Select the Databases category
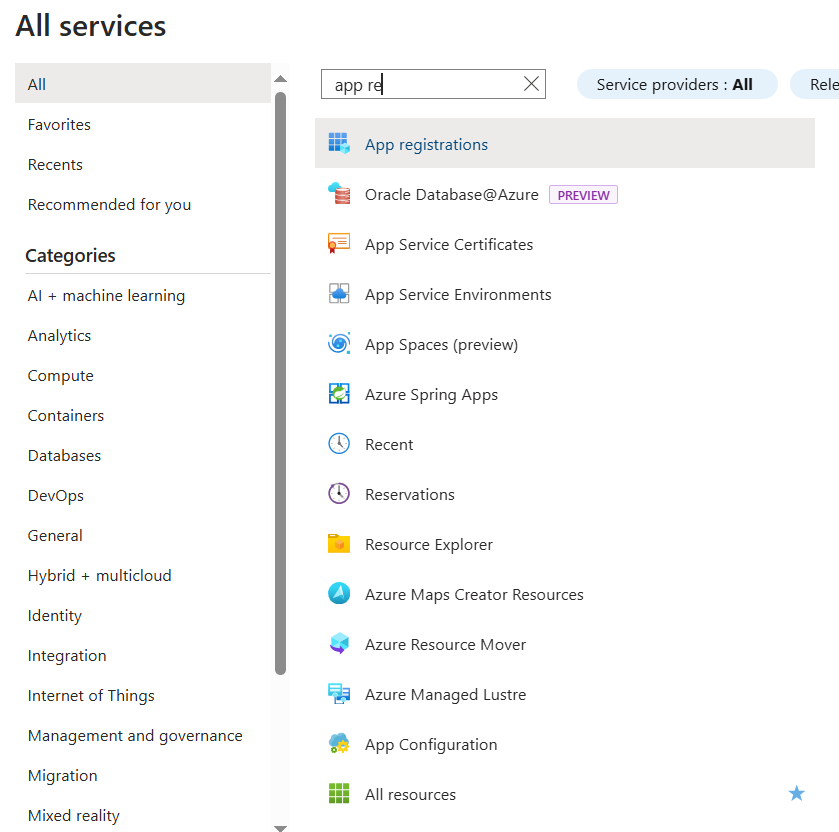Viewport: 839px width, 832px height. coord(64,456)
